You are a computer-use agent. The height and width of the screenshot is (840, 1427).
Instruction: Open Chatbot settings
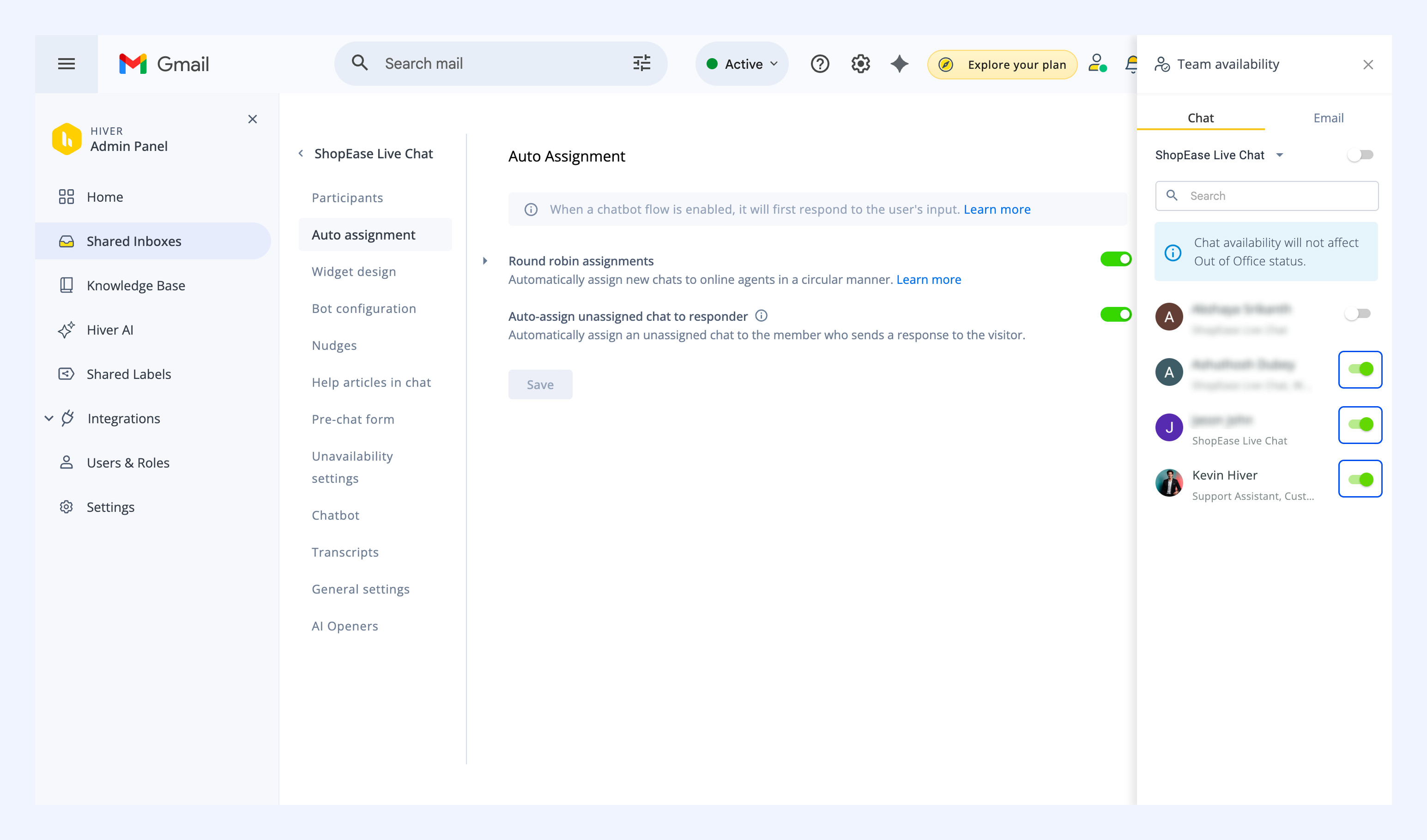pyautogui.click(x=335, y=515)
